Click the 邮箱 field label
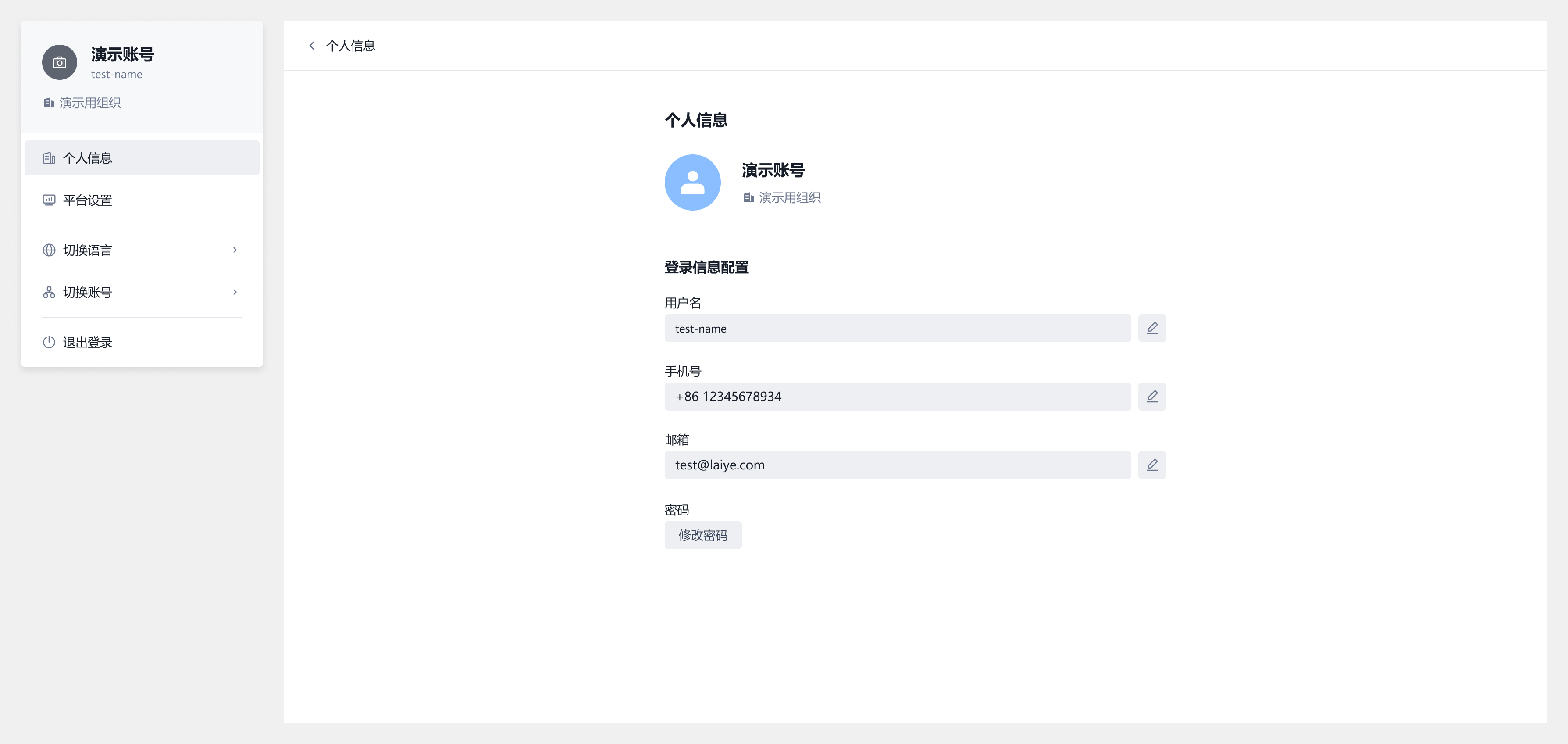 (676, 440)
